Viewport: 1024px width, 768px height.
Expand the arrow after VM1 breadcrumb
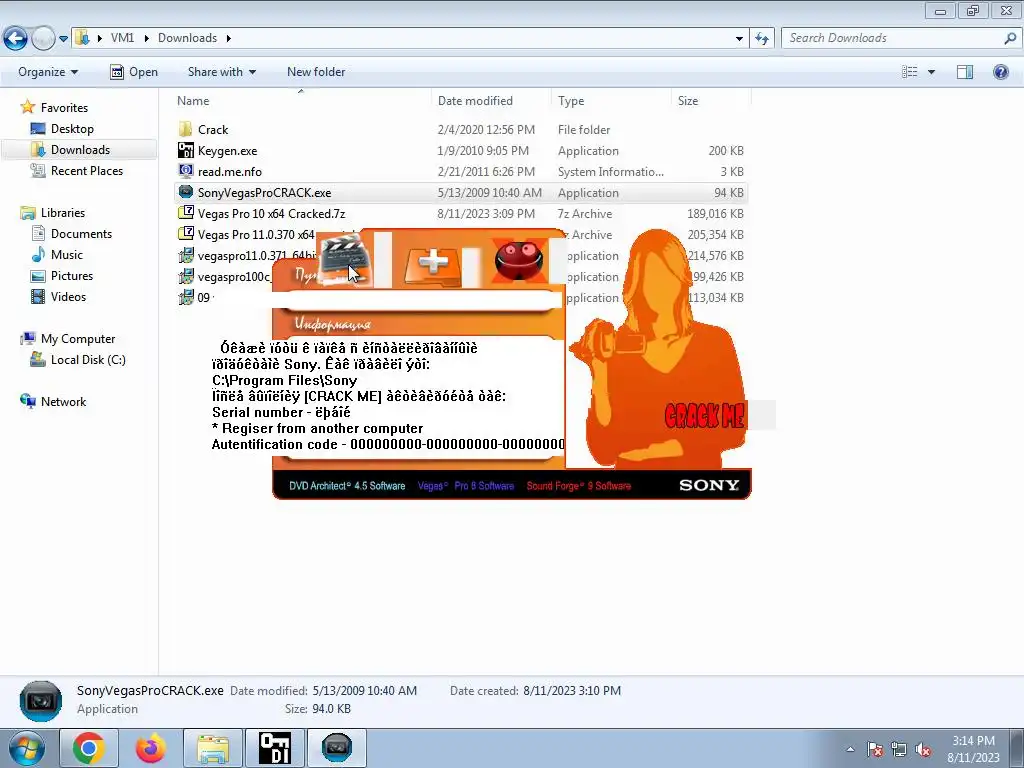coord(146,38)
